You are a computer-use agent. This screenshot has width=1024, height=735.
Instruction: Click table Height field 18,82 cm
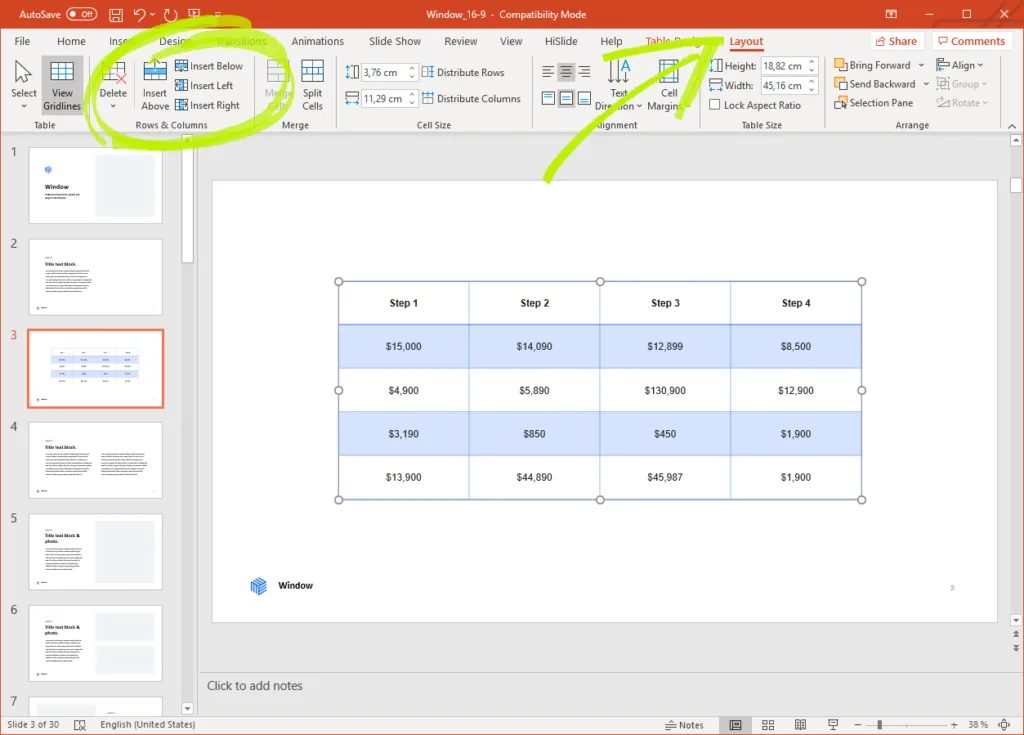pos(783,66)
